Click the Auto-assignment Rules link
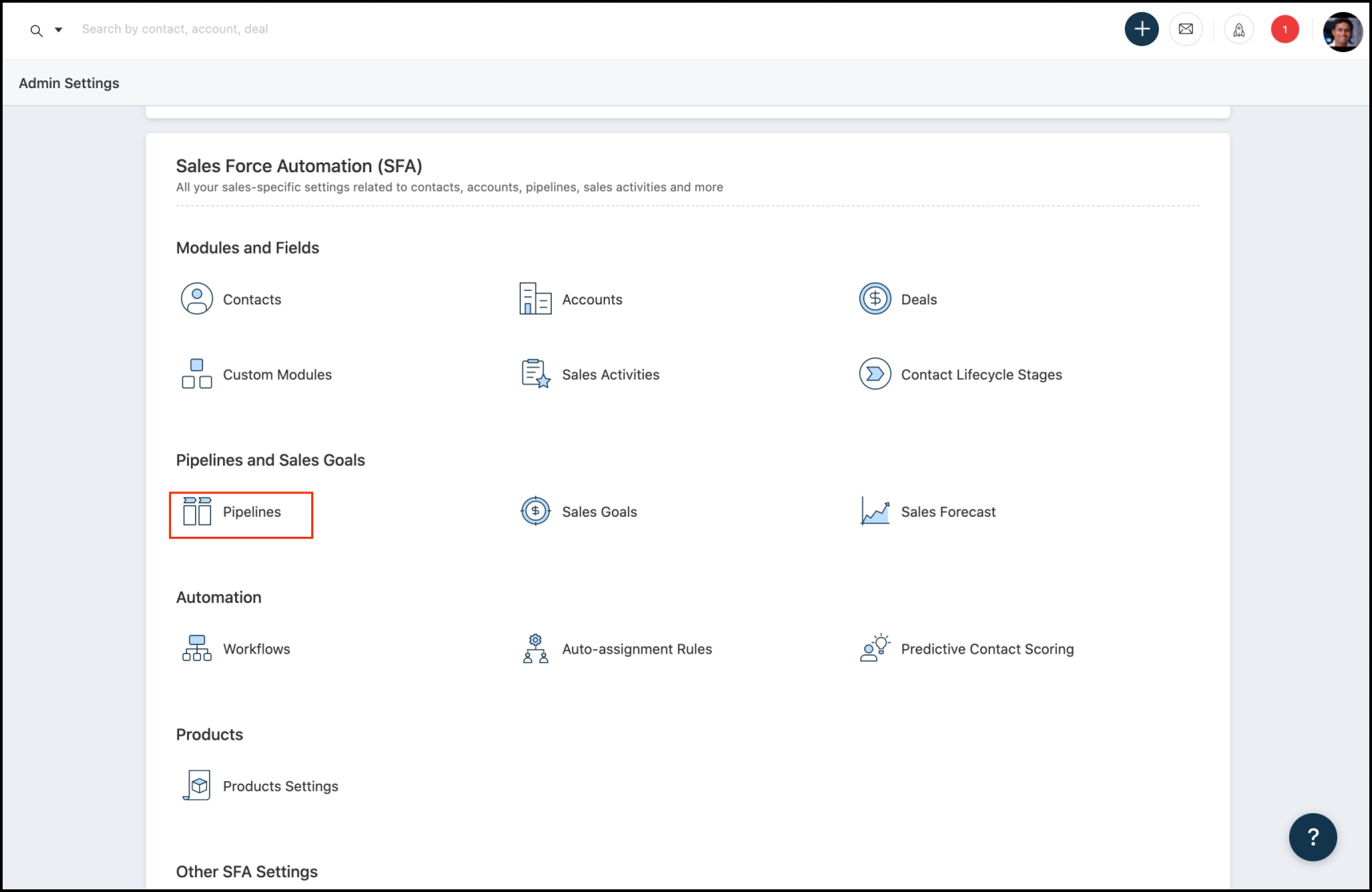 click(636, 649)
